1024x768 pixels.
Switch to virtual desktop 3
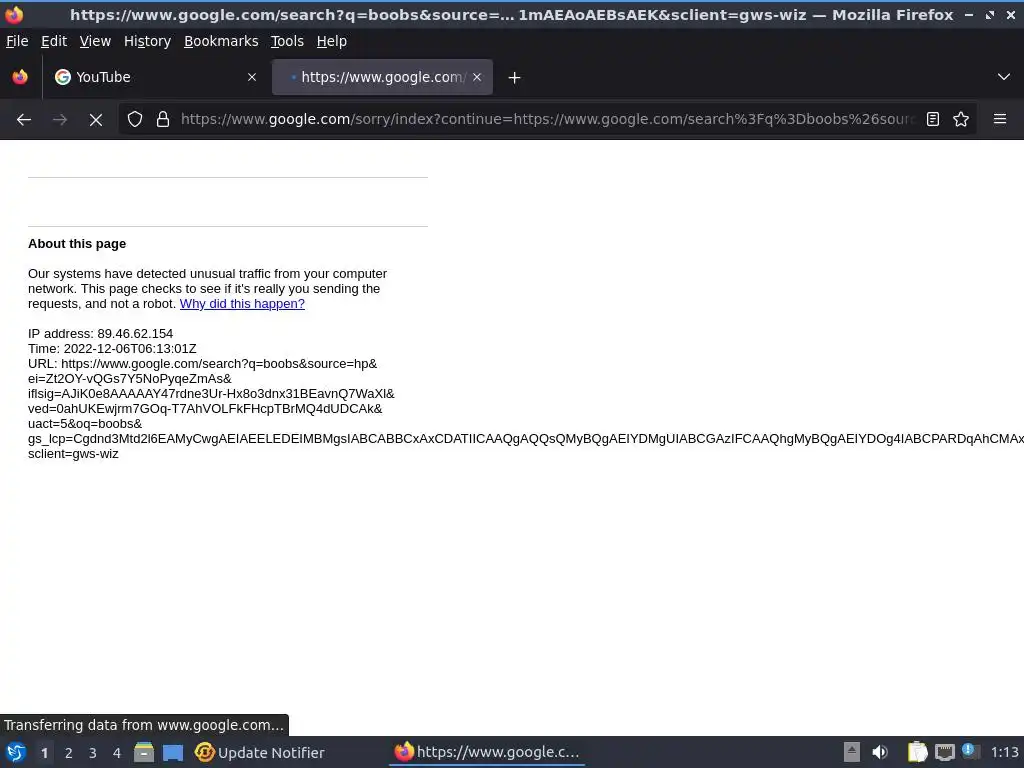coord(93,753)
